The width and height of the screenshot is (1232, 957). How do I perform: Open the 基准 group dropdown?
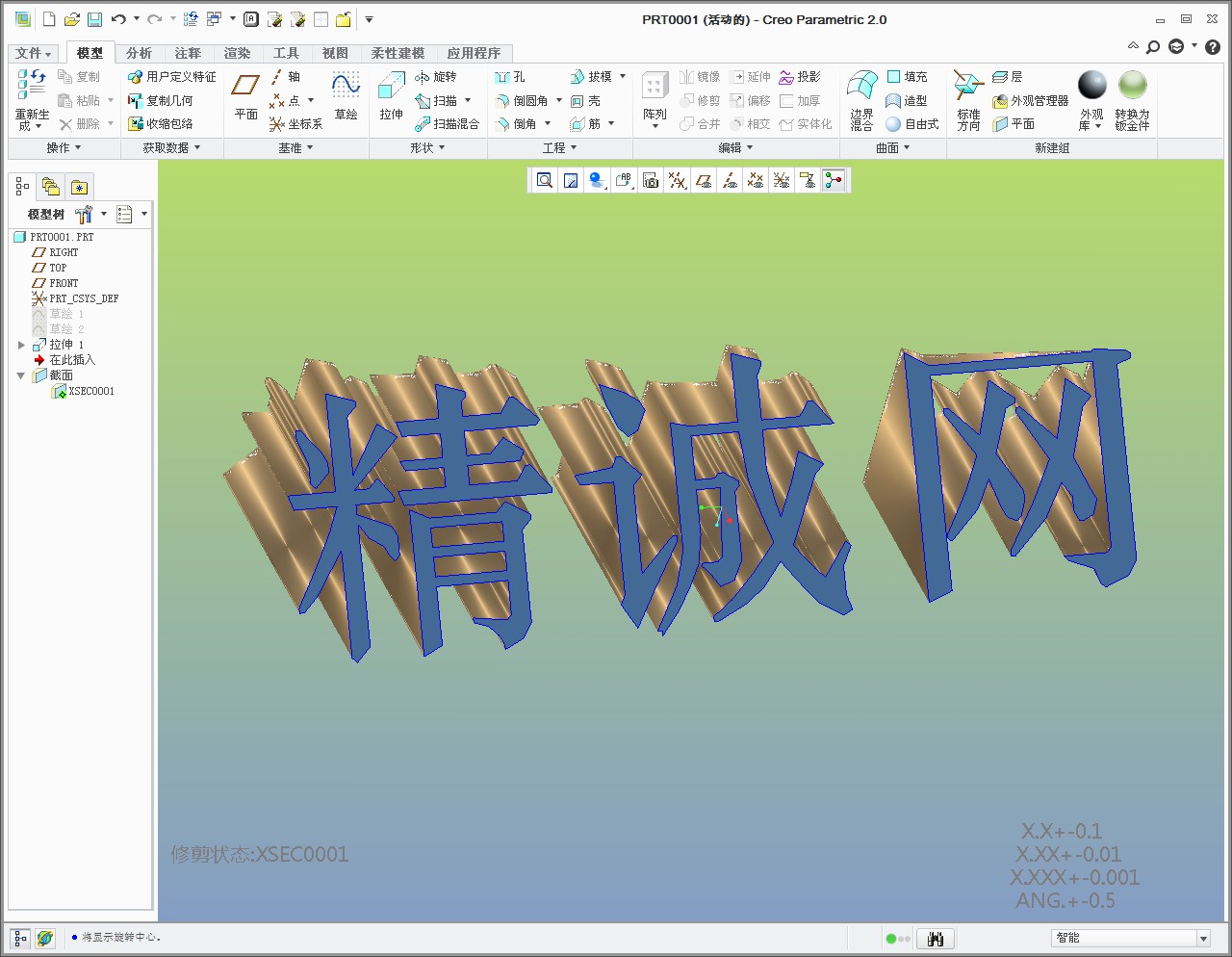click(295, 148)
